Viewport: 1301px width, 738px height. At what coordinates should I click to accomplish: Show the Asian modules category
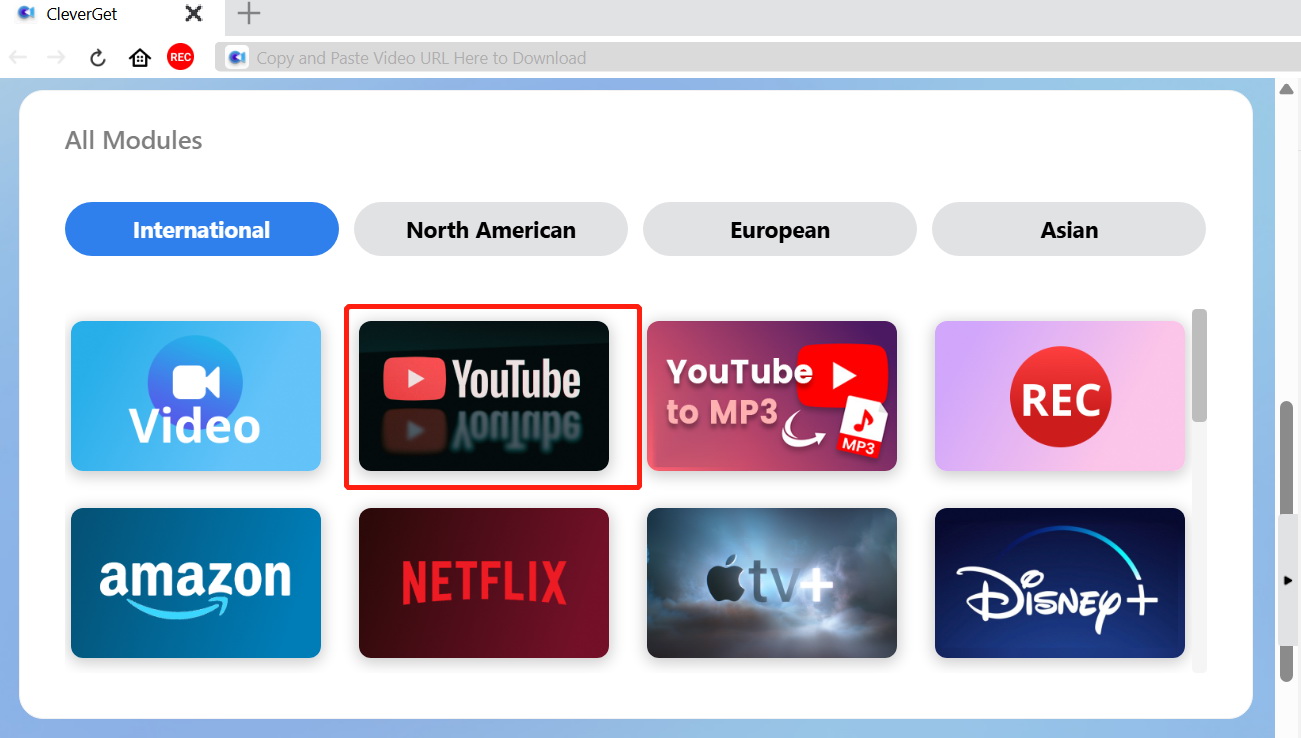coord(1069,229)
